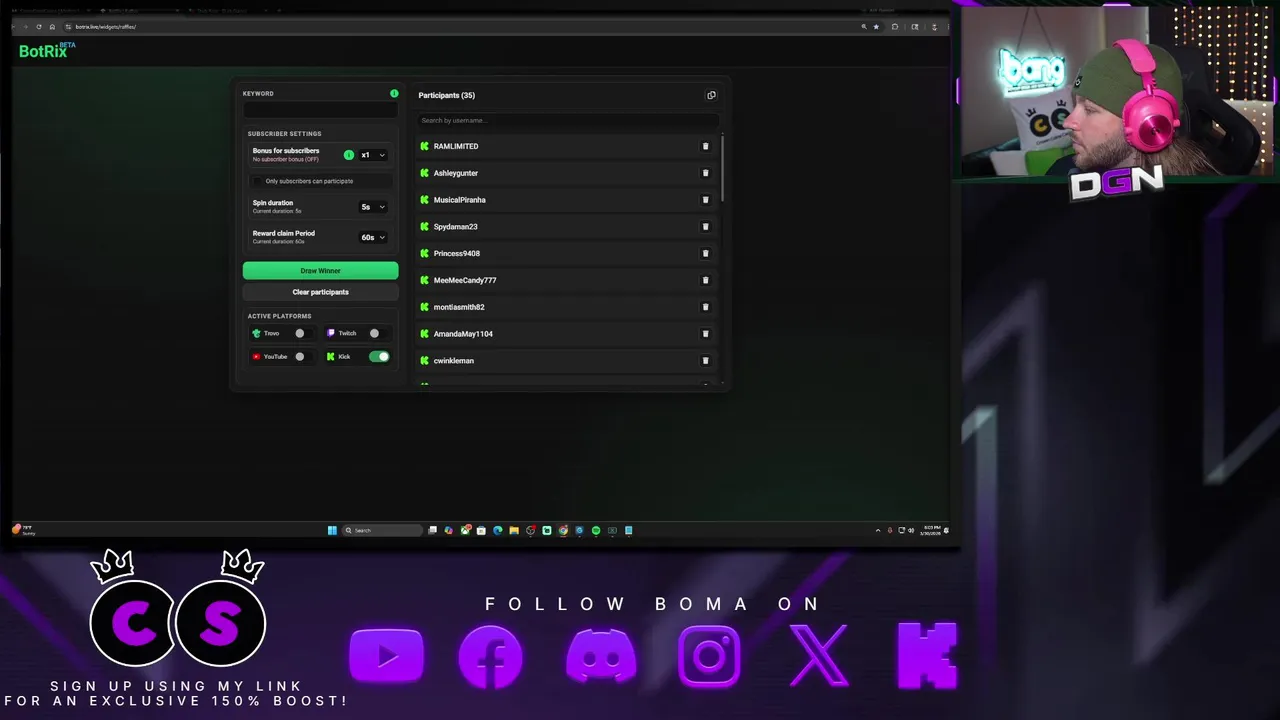Open the browser extensions icon
The image size is (1280, 720).
click(895, 27)
